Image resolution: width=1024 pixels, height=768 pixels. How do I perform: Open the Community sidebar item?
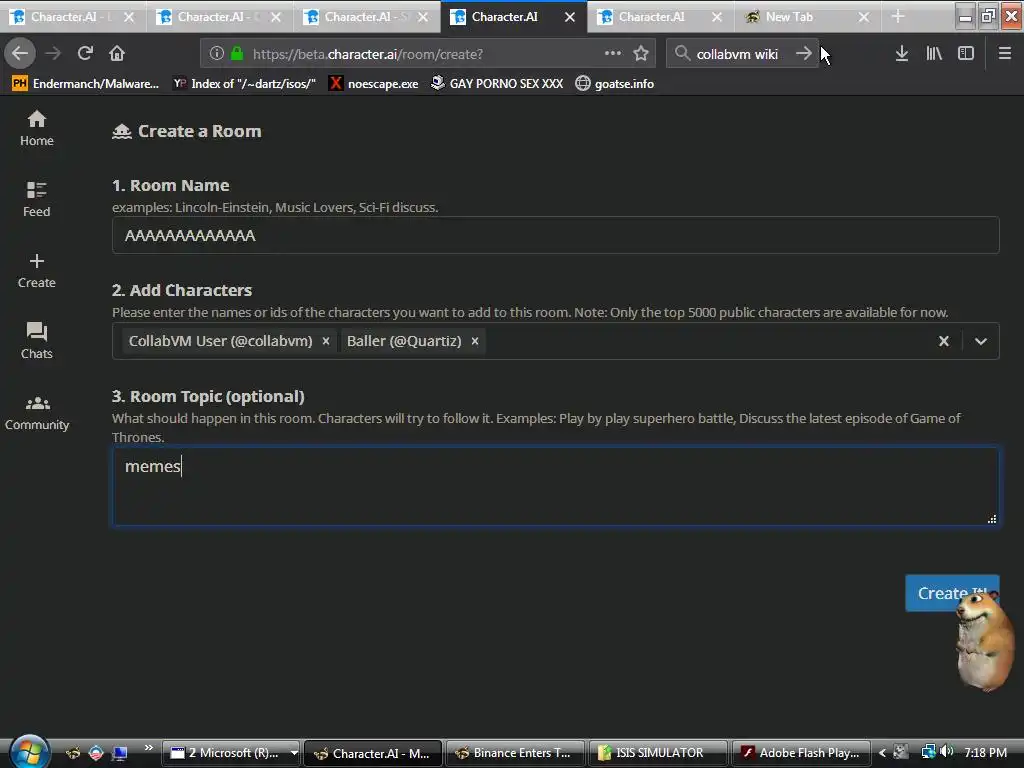click(37, 413)
